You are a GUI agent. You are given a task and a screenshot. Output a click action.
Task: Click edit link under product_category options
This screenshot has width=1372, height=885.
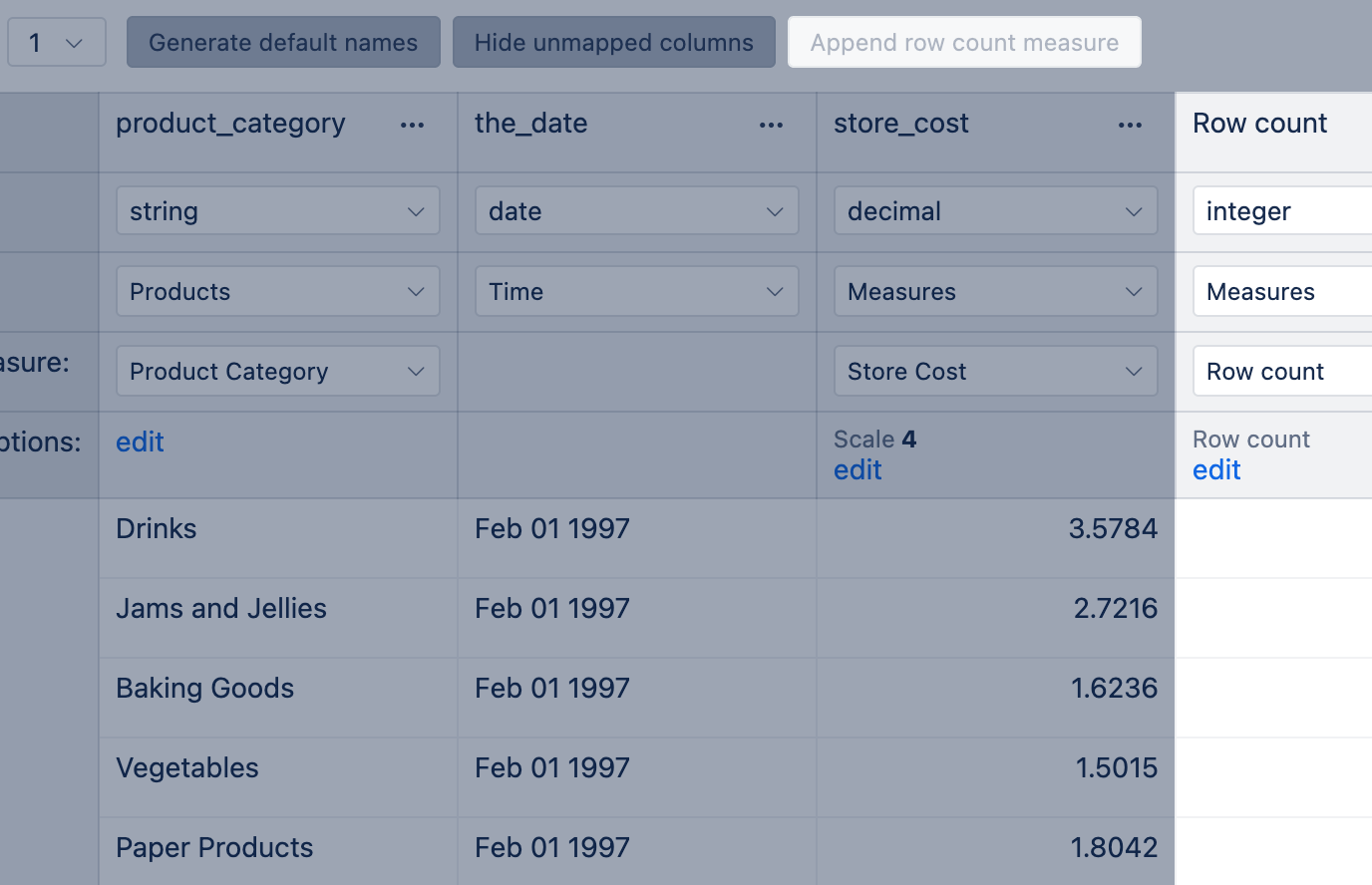140,442
